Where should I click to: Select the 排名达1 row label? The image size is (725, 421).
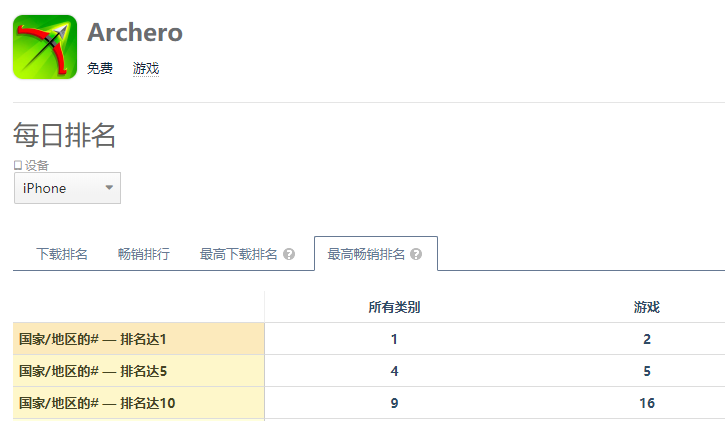(x=93, y=339)
